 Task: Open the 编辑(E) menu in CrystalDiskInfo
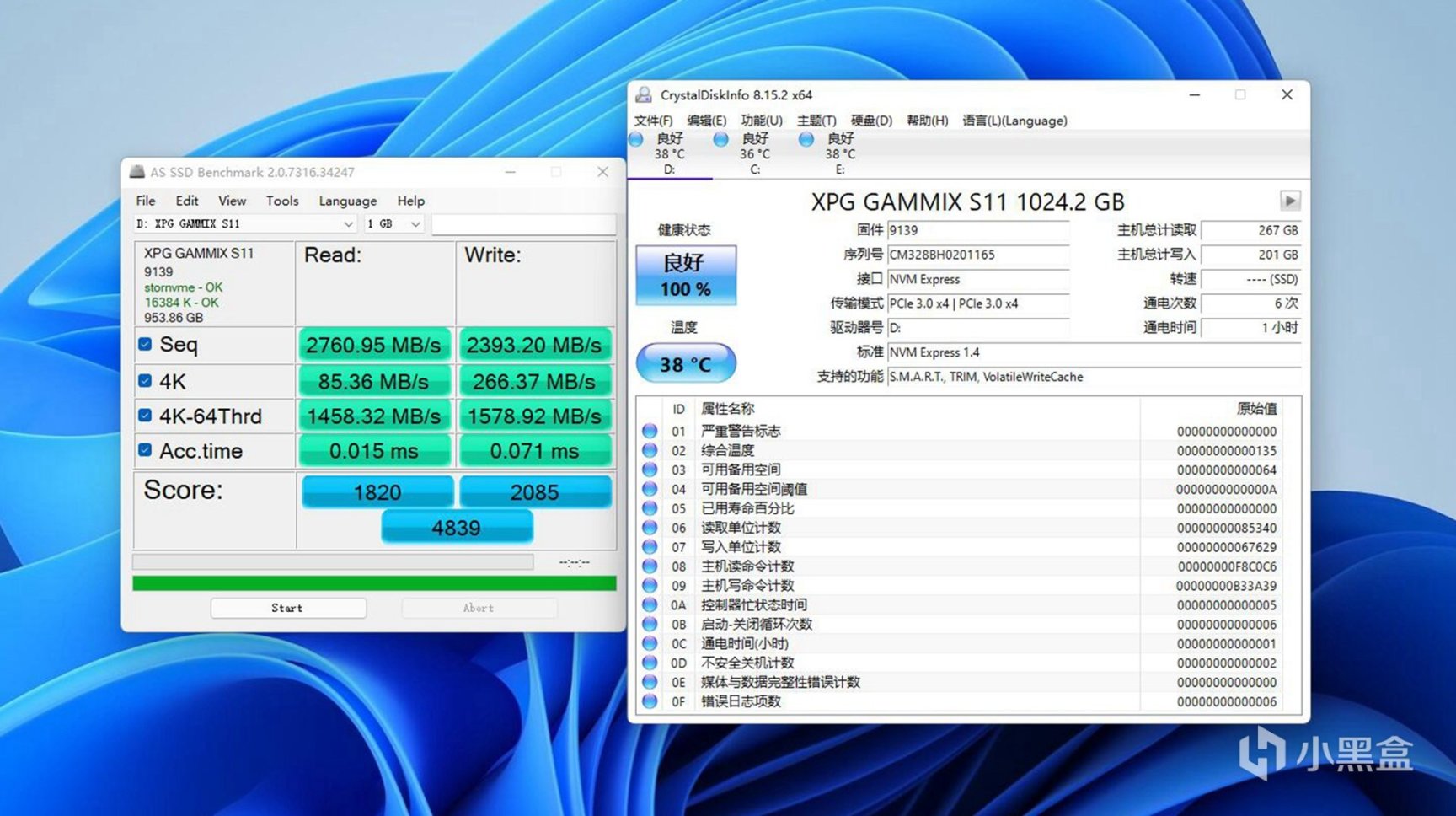pyautogui.click(x=706, y=121)
